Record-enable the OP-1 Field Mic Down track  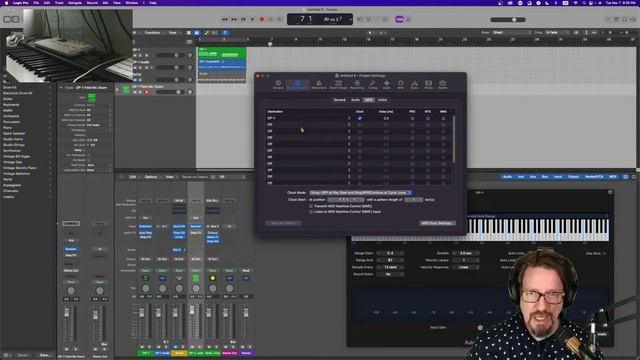coord(147,92)
